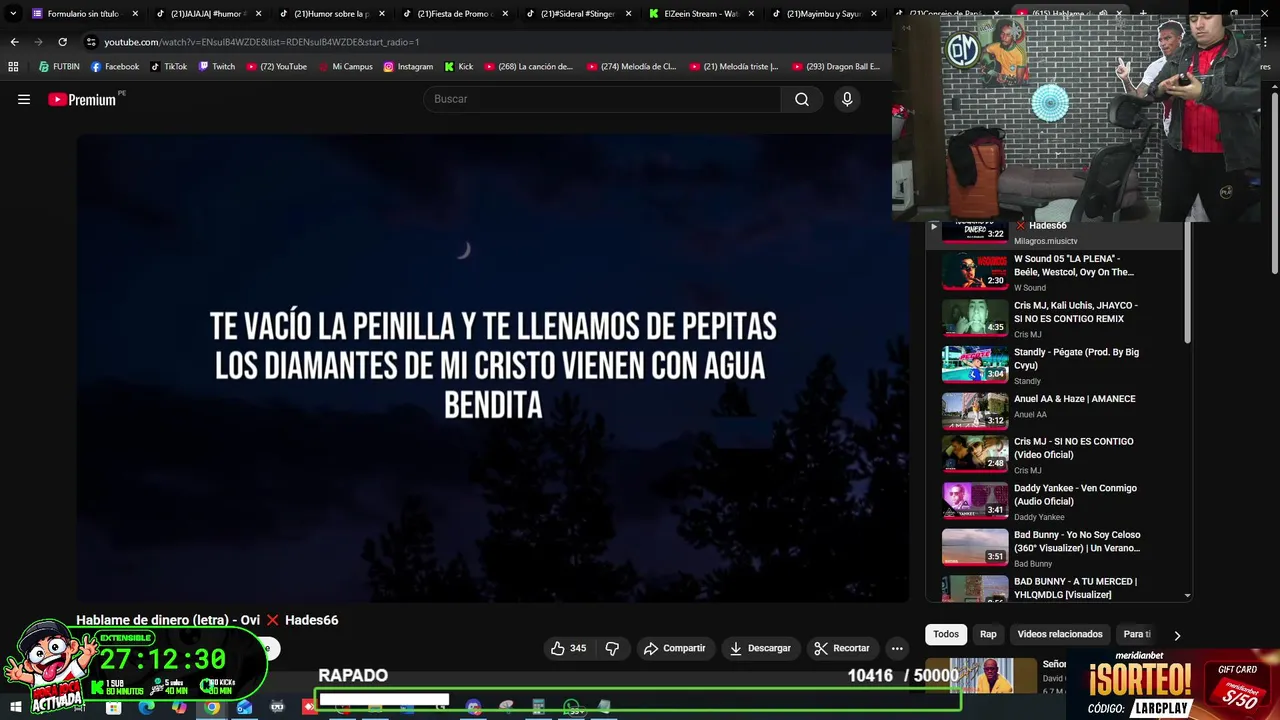Go back with browser back arrow
The image size is (1280, 720).
point(14,42)
